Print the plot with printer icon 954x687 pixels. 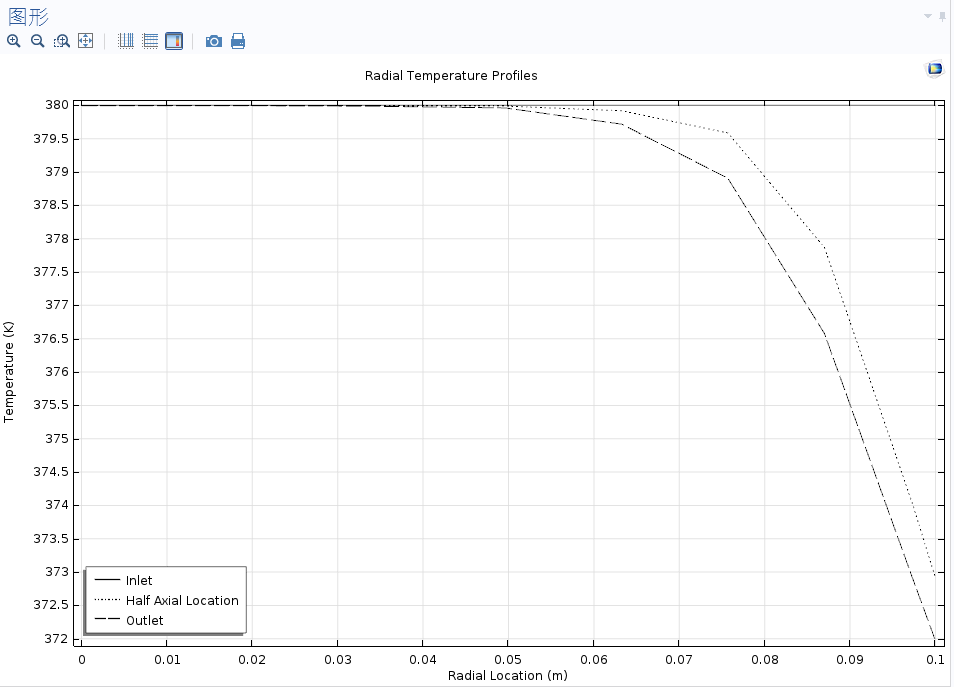point(238,41)
